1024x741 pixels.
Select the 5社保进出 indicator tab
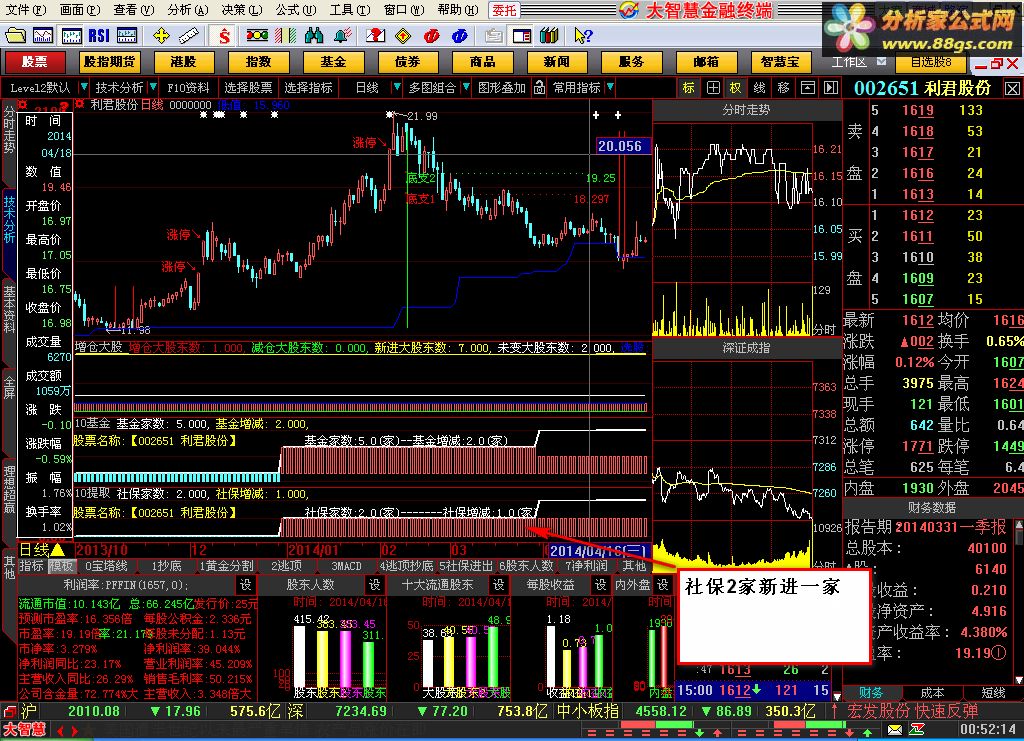point(466,566)
